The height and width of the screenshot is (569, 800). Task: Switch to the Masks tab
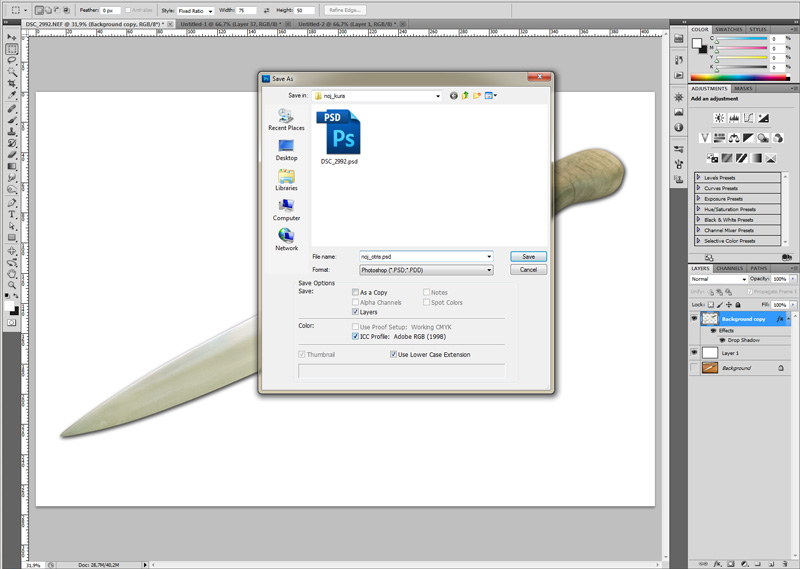click(x=743, y=88)
